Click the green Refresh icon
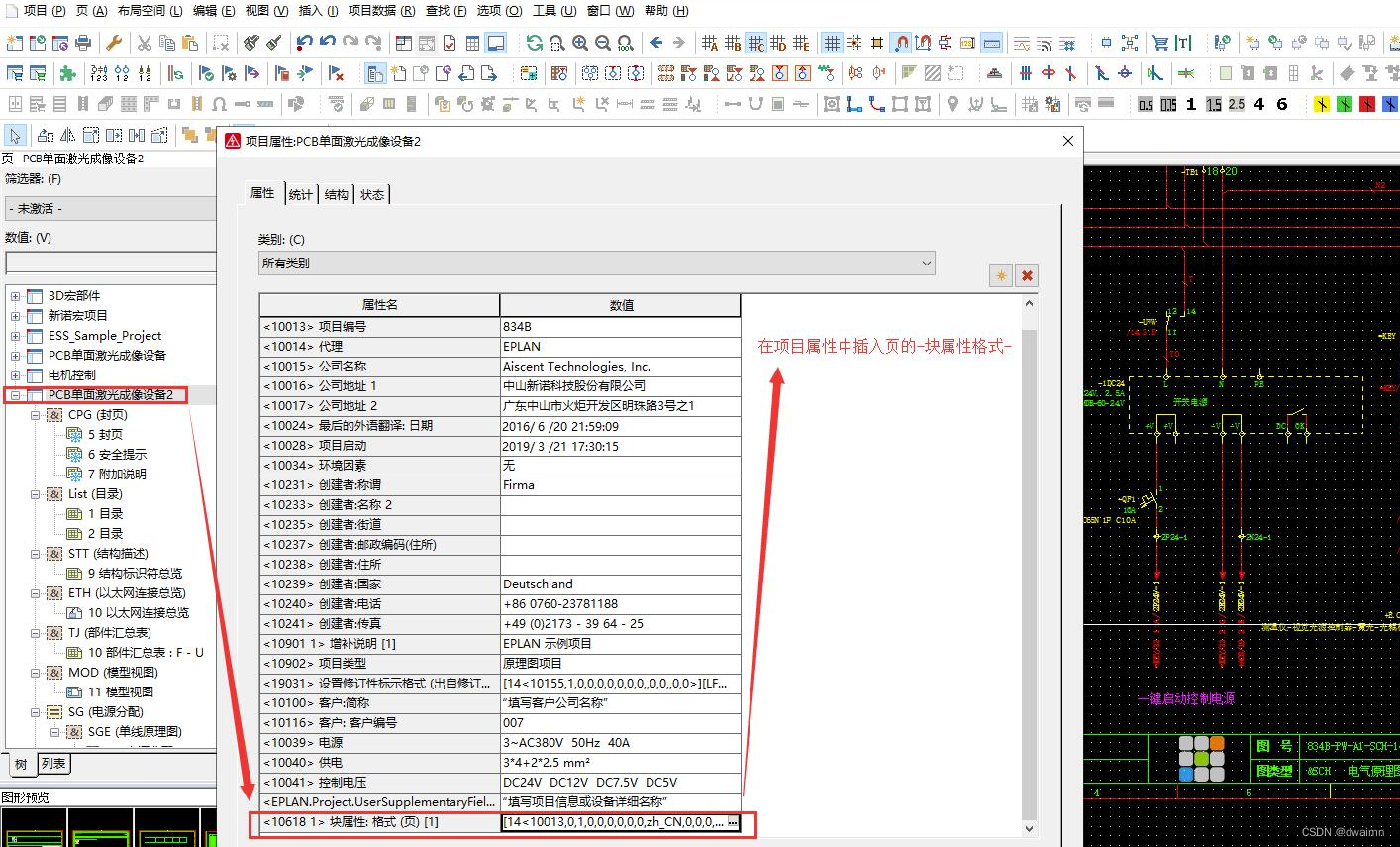This screenshot has height=847, width=1400. (x=534, y=43)
